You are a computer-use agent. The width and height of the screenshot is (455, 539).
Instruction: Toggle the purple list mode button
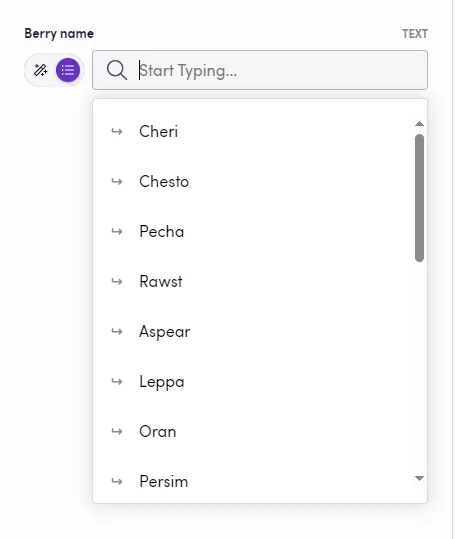(x=68, y=70)
